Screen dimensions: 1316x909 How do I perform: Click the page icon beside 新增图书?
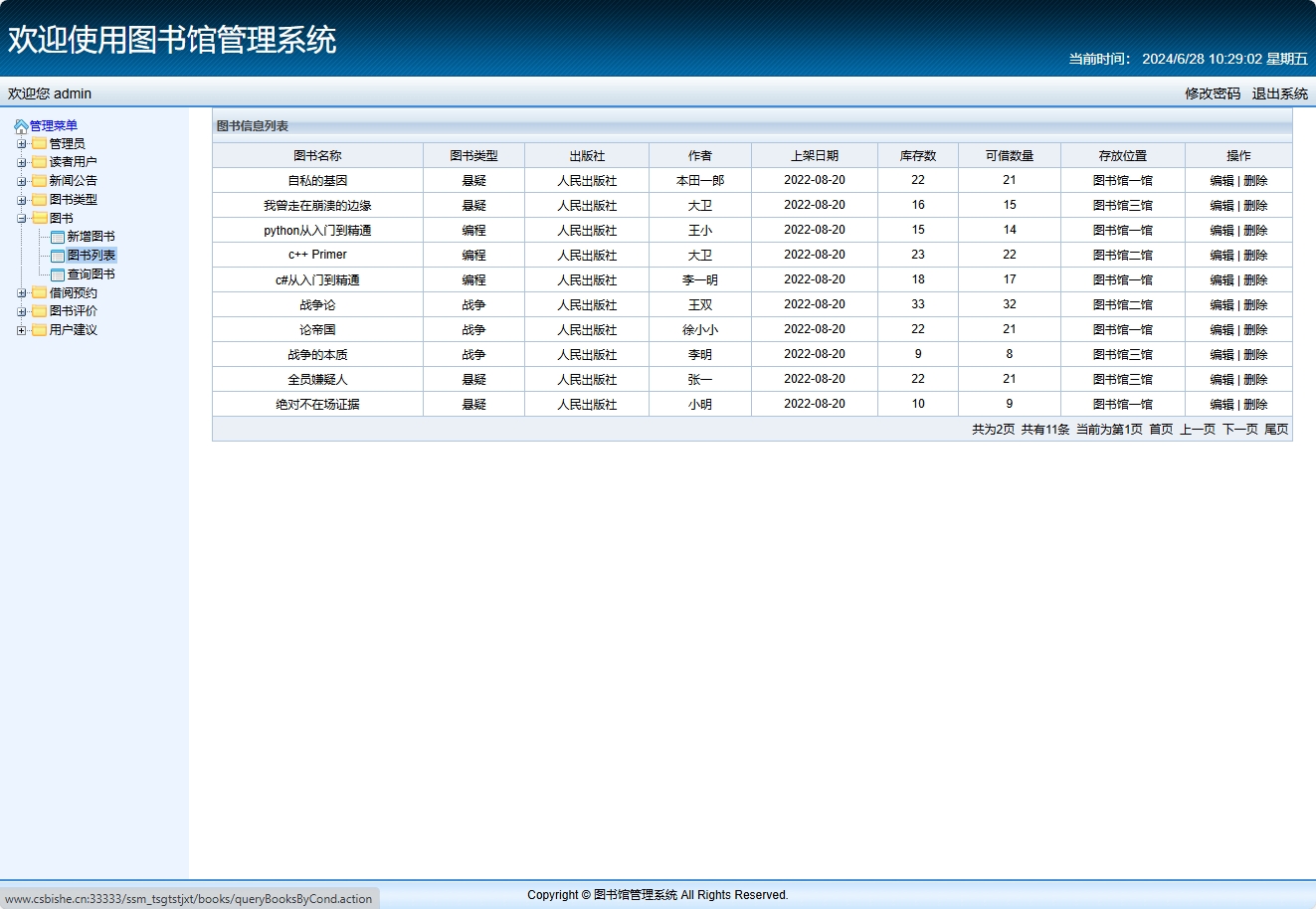(58, 237)
